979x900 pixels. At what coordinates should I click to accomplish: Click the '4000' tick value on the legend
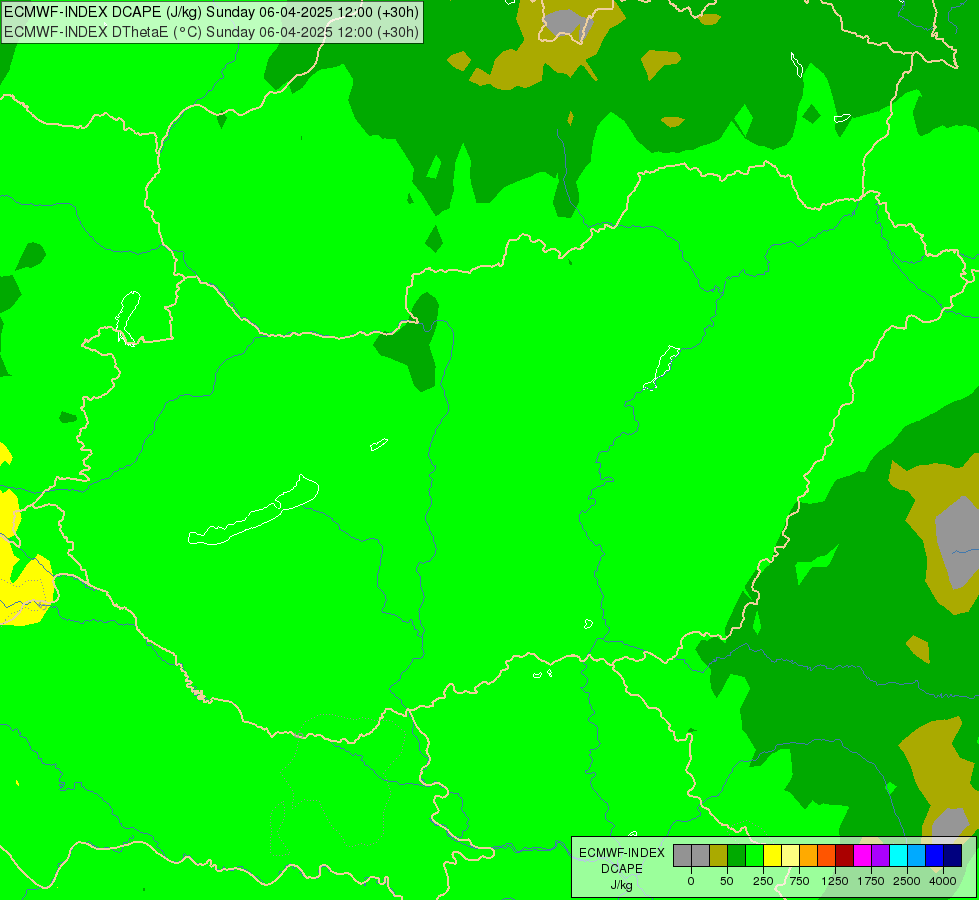click(943, 881)
